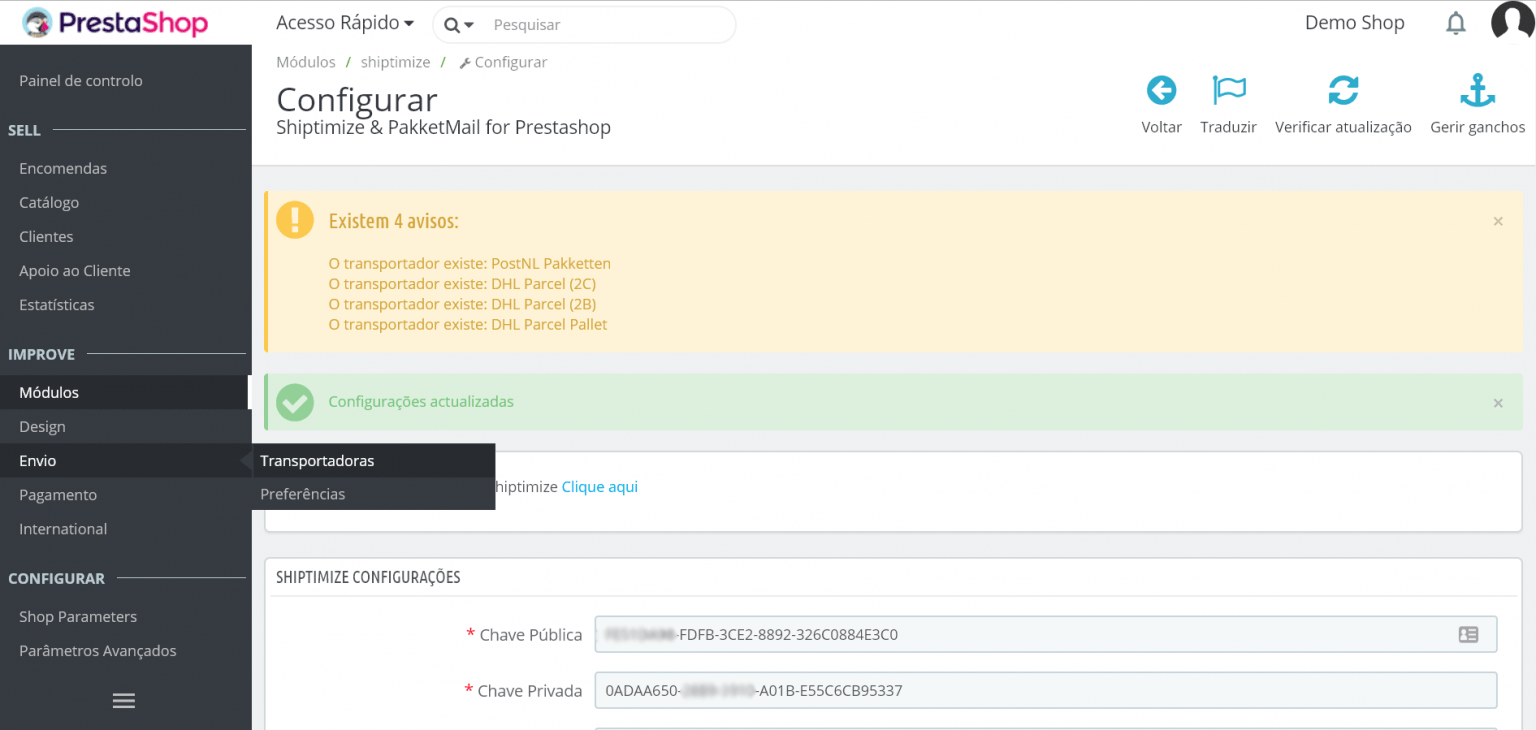Click the PrestaShop logo

click(x=115, y=23)
